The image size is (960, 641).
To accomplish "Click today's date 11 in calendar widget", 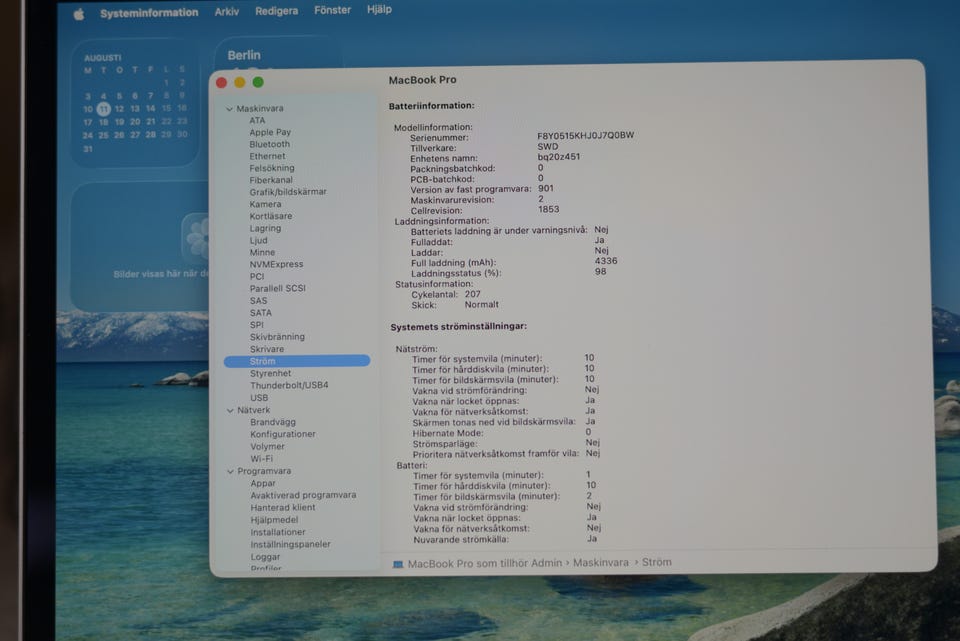I will click(103, 109).
